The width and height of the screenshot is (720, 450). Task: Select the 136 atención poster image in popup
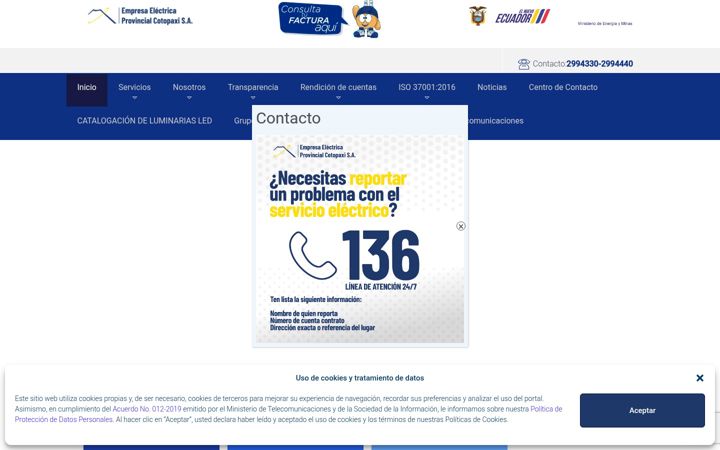click(x=360, y=239)
